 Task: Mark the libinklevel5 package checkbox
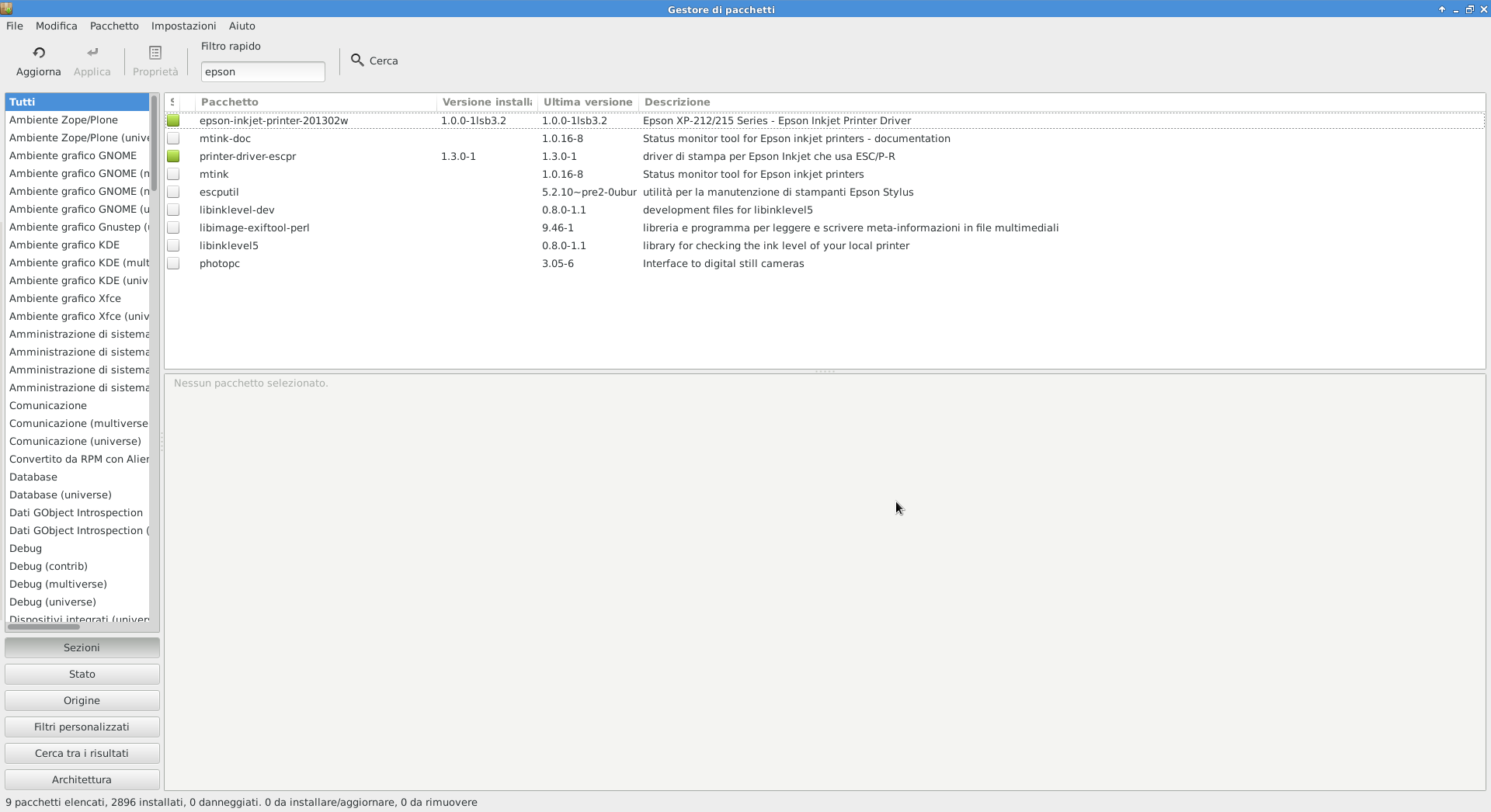click(173, 245)
